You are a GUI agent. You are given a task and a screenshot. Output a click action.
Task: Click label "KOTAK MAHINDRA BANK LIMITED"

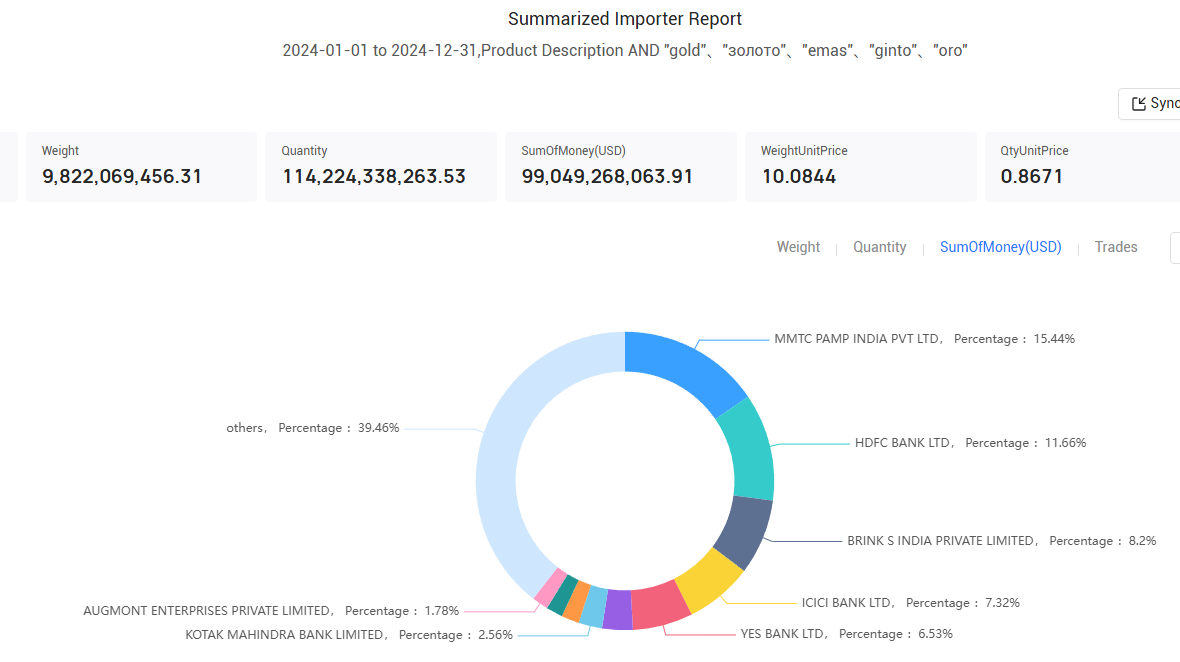[284, 635]
